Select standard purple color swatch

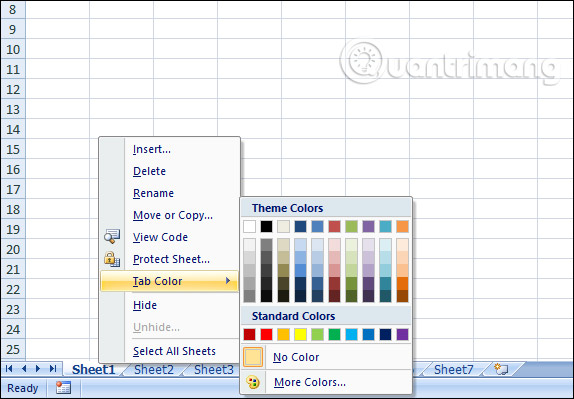pyautogui.click(x=402, y=334)
